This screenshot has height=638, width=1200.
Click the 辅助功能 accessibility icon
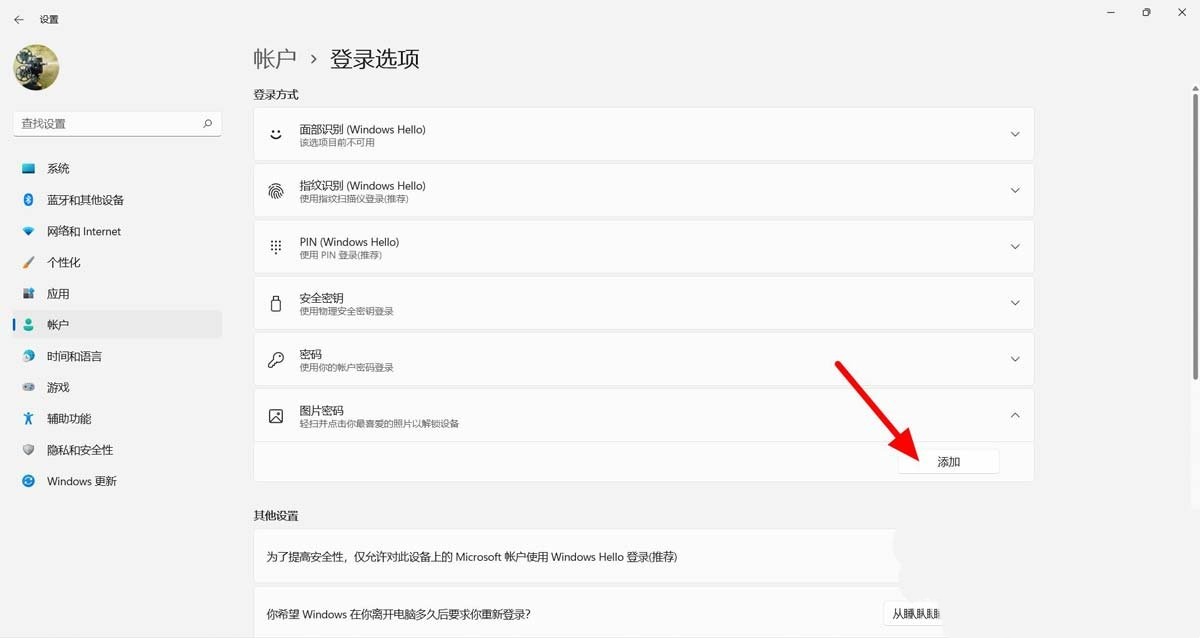pos(28,418)
